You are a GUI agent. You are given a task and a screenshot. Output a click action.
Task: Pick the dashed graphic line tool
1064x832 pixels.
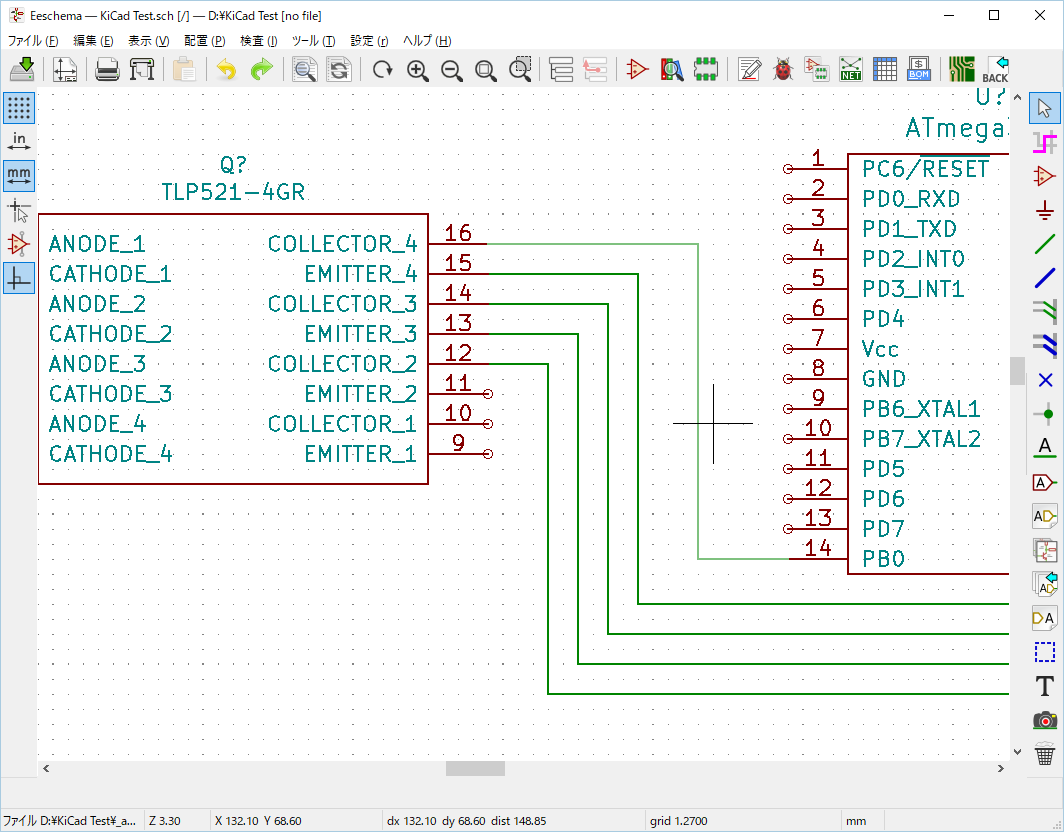[1045, 652]
